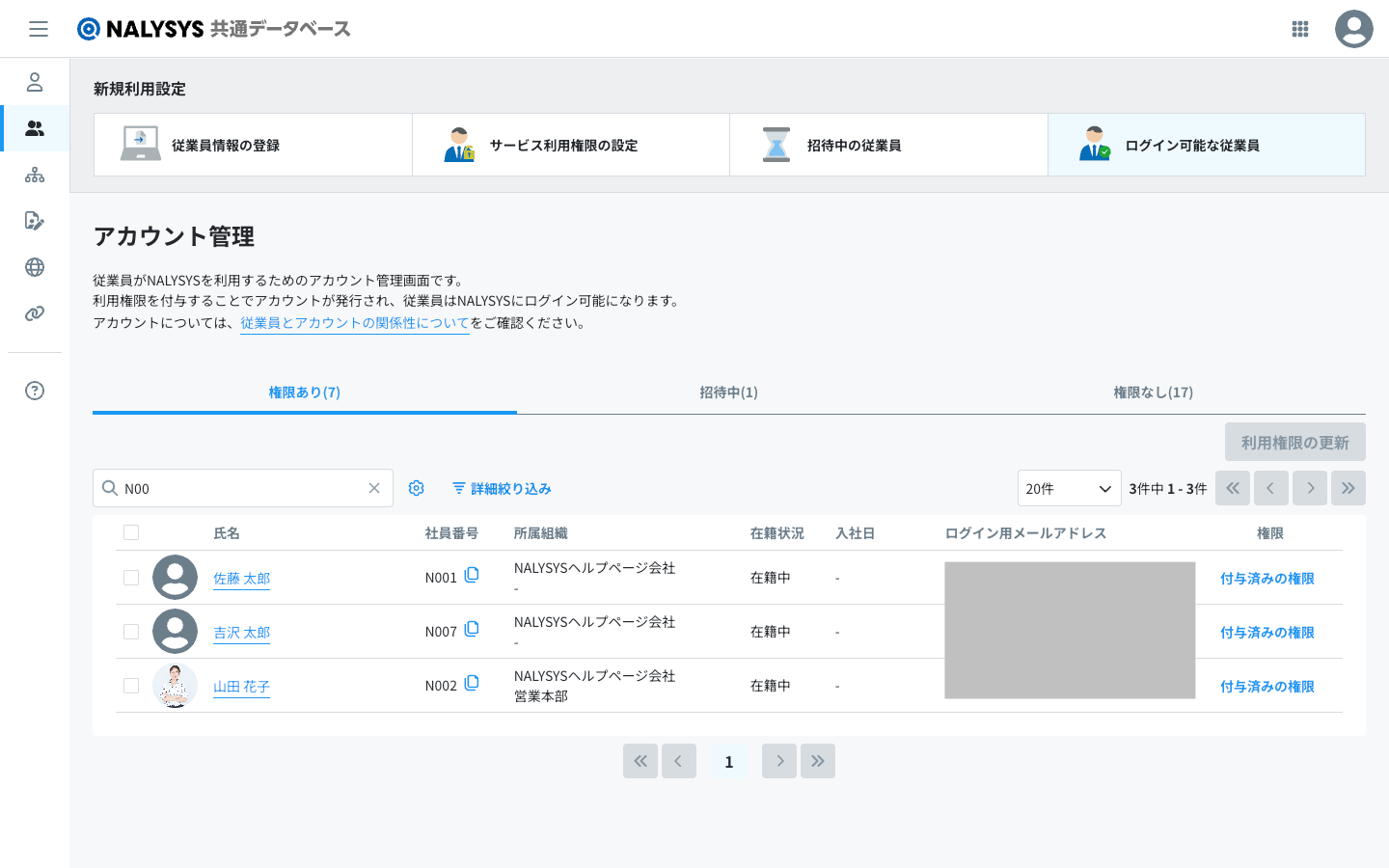
Task: Click the N00 search input field
Action: point(241,488)
